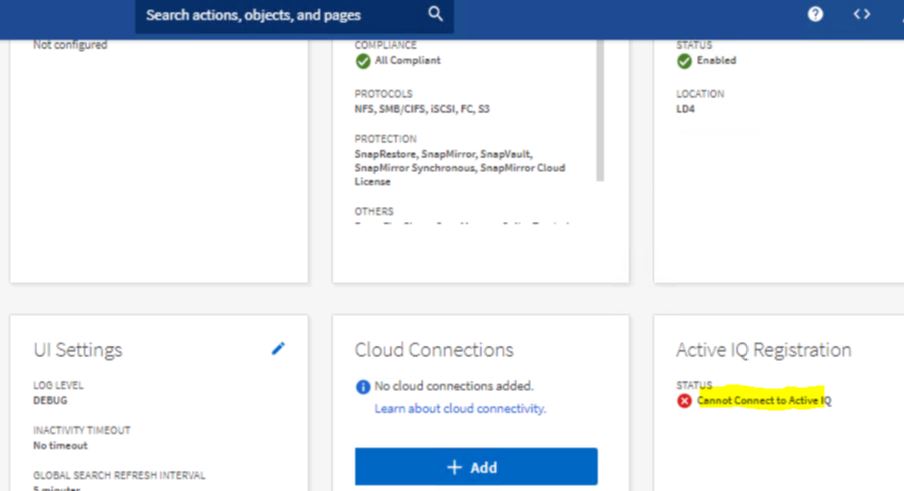Open the API log code icon
Screen dimensions: 904x491
coord(861,14)
